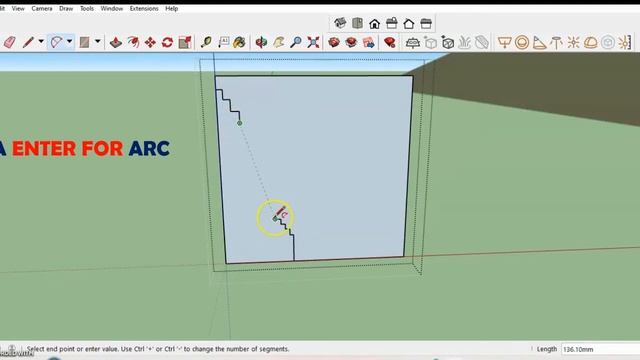The width and height of the screenshot is (640, 360).
Task: Click the V-Ray Fur icon
Action: click(x=464, y=42)
